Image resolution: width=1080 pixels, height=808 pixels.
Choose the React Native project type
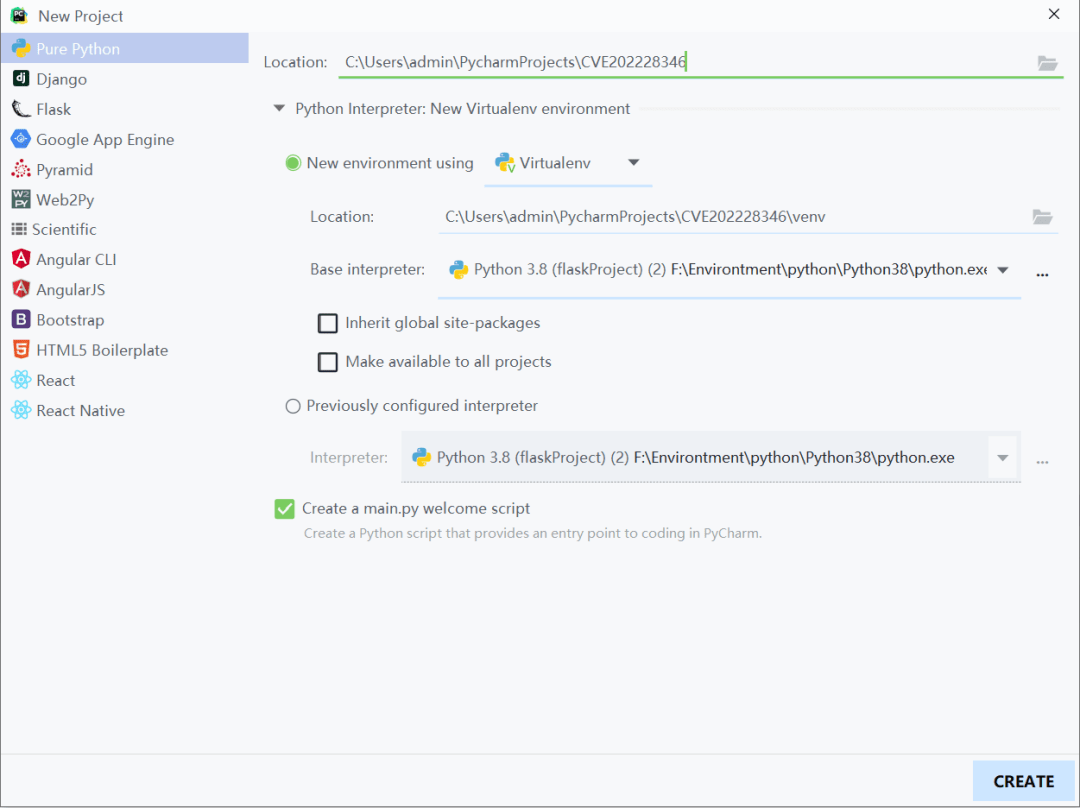[79, 410]
